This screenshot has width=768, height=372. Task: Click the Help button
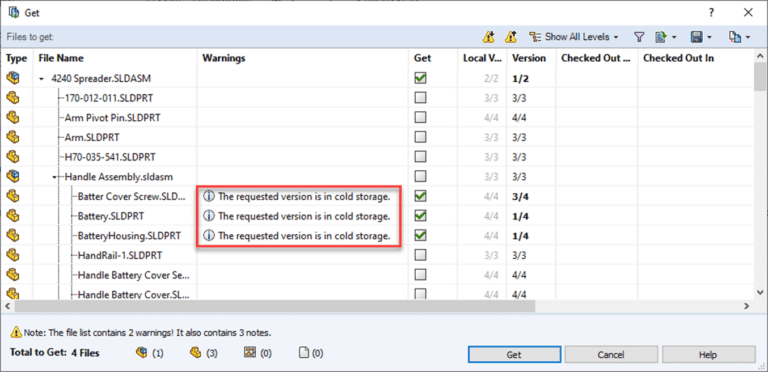[x=708, y=355]
